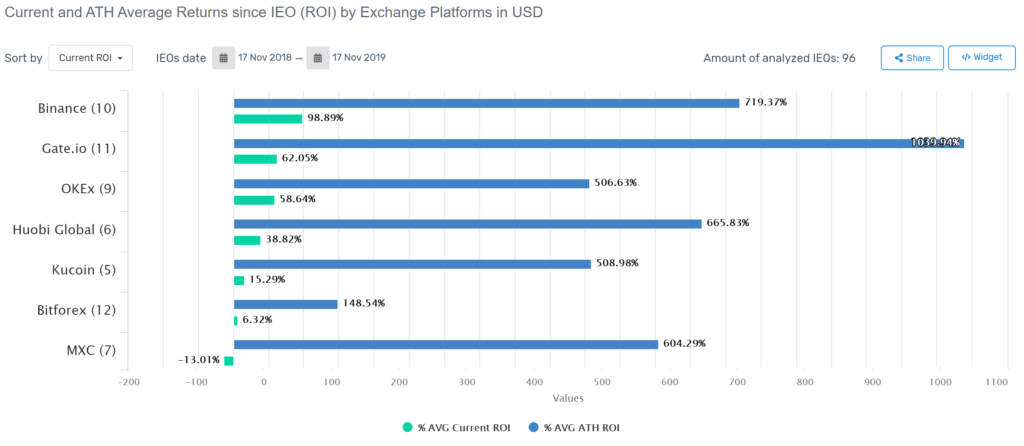Click the 17 Nov 2018 start date
This screenshot has width=1024, height=446.
263,57
